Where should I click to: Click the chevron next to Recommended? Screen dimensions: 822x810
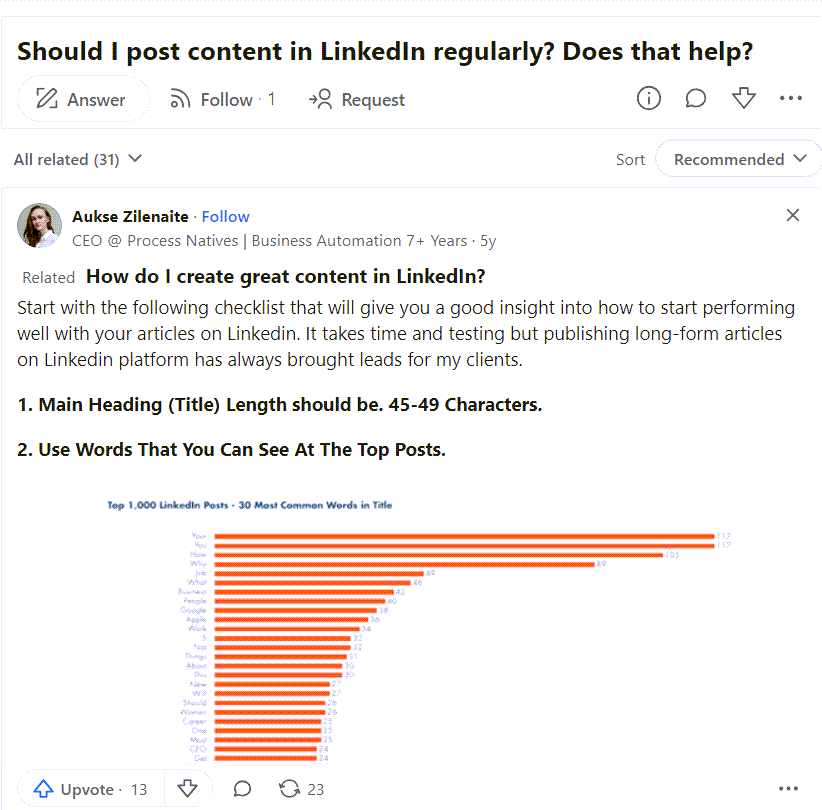pos(801,158)
